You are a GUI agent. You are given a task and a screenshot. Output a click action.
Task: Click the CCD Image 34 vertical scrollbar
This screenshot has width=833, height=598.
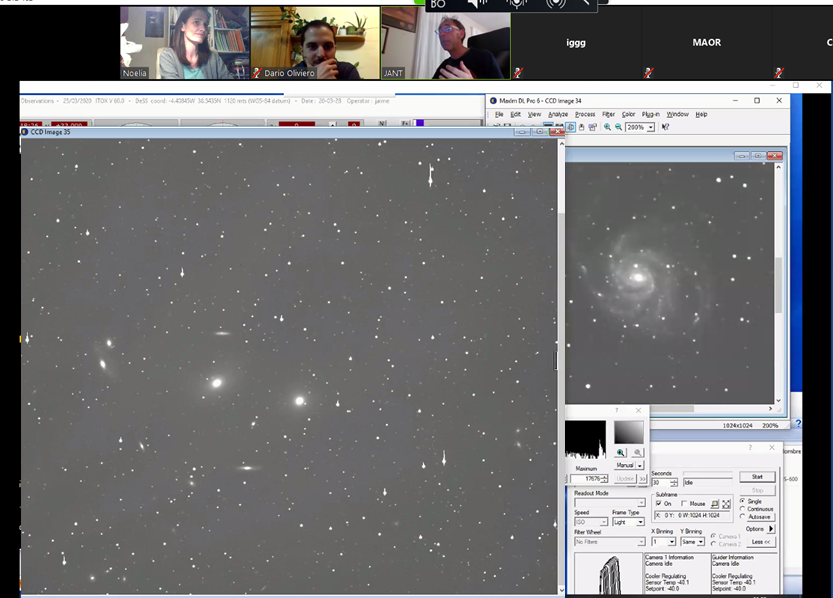point(778,284)
